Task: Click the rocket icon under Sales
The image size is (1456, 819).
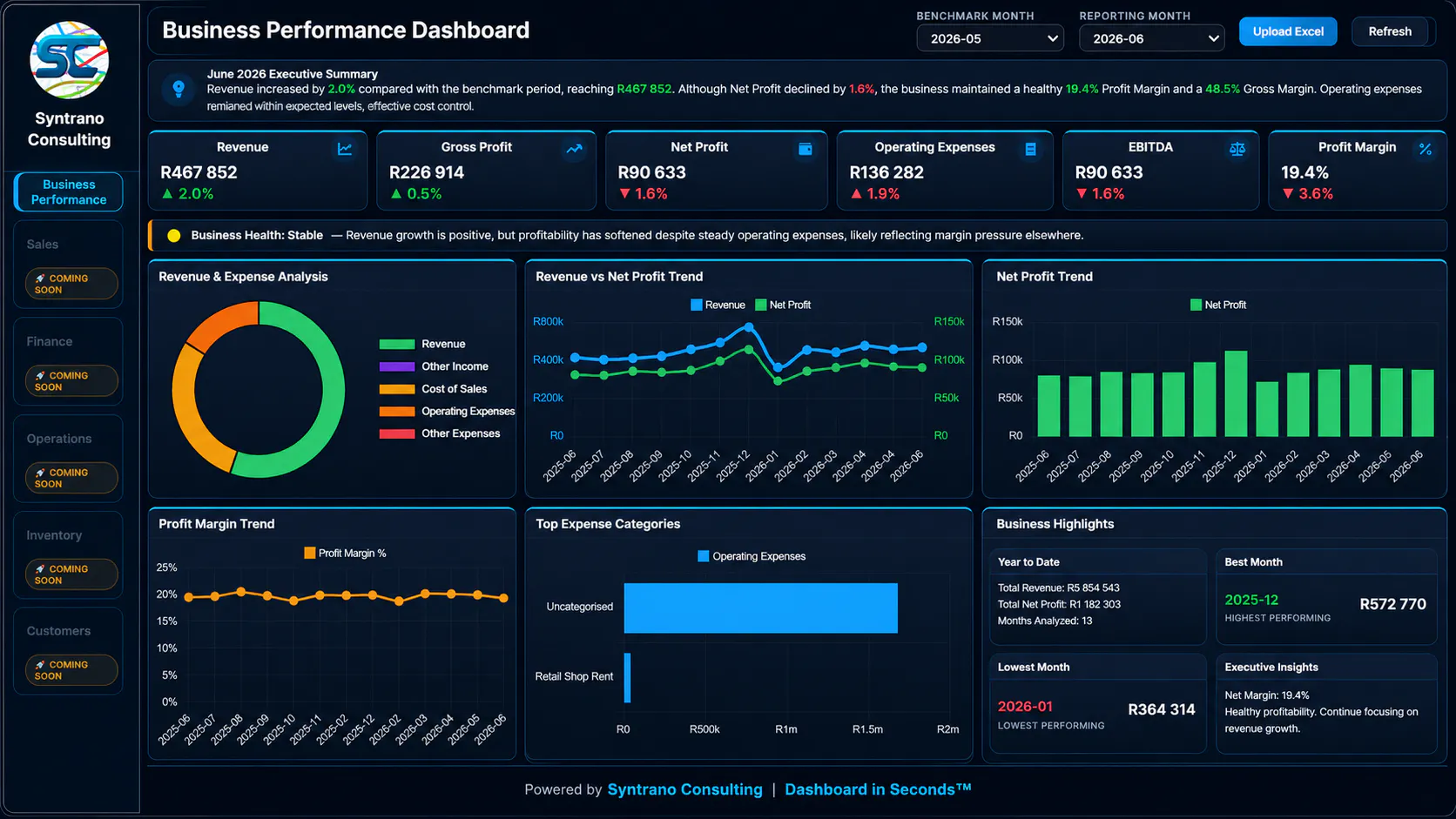Action: click(40, 279)
